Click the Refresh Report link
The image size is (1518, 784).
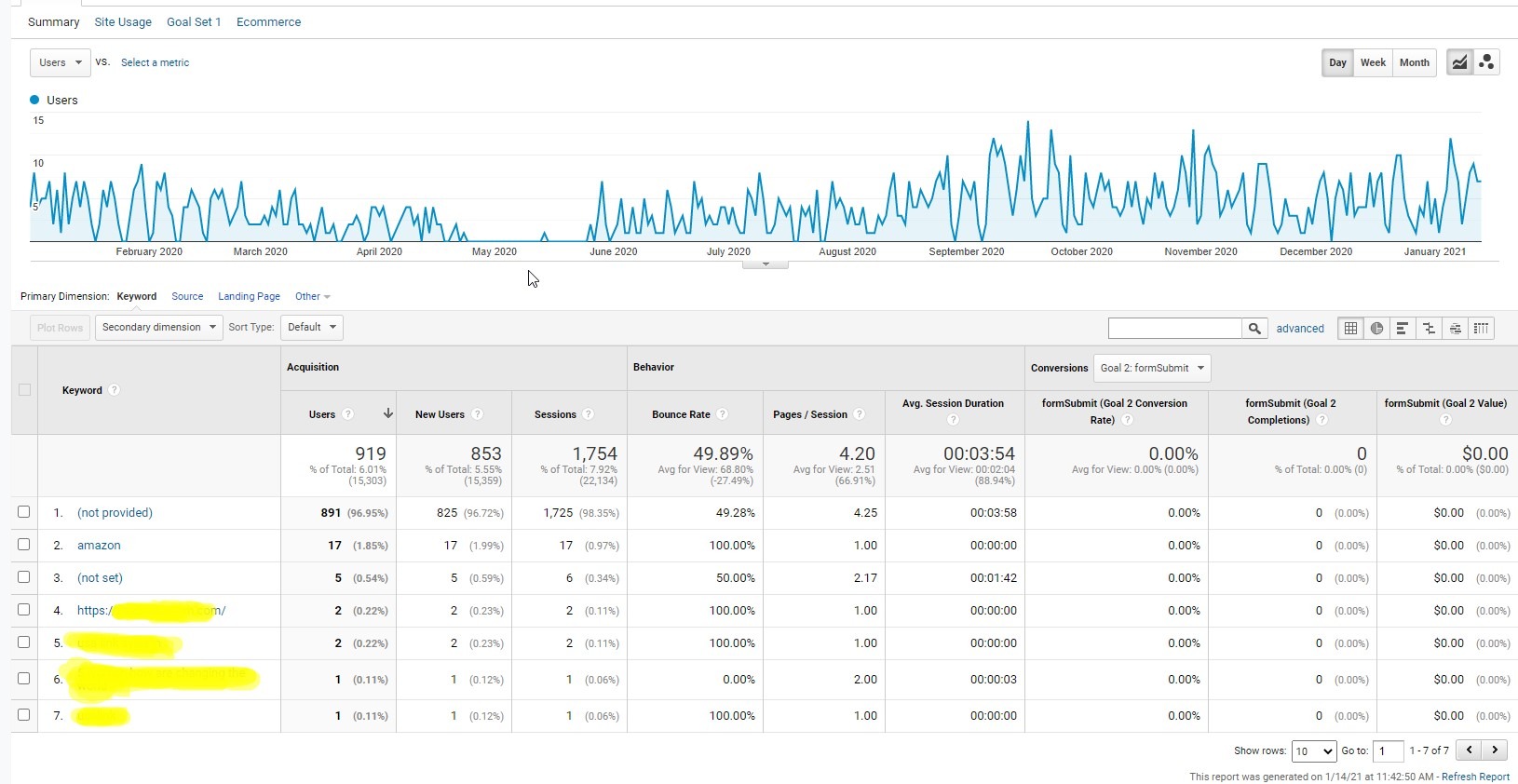[1475, 777]
